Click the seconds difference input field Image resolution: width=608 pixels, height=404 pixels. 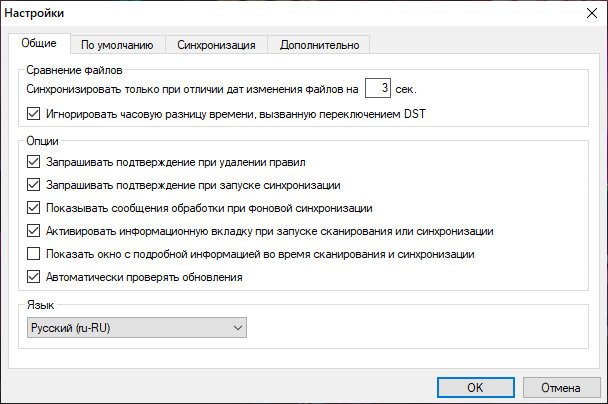coord(377,89)
